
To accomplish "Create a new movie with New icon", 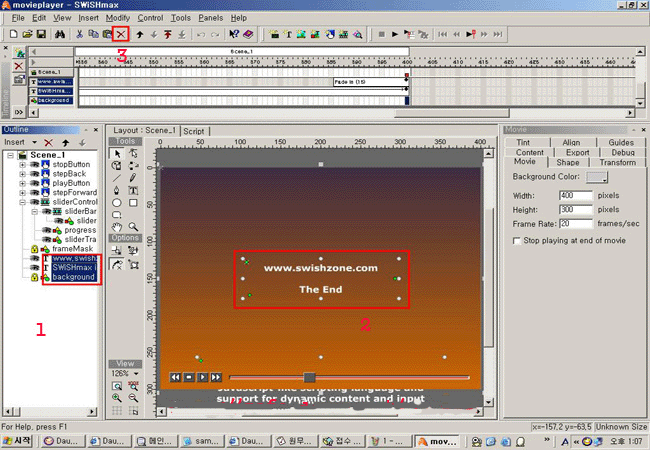I will [13, 34].
